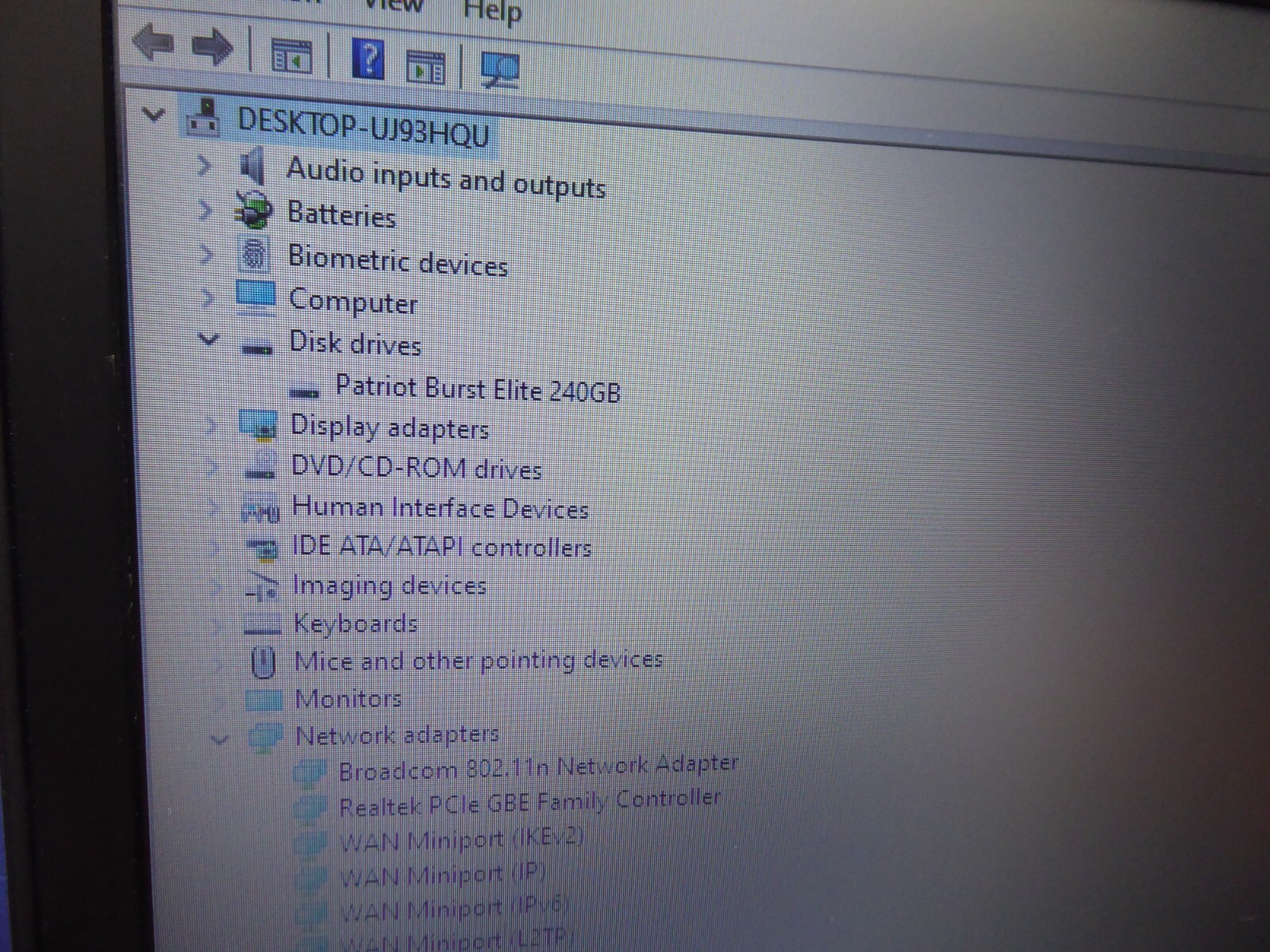This screenshot has height=952, width=1270.
Task: Select the Monitors category
Action: 348,699
